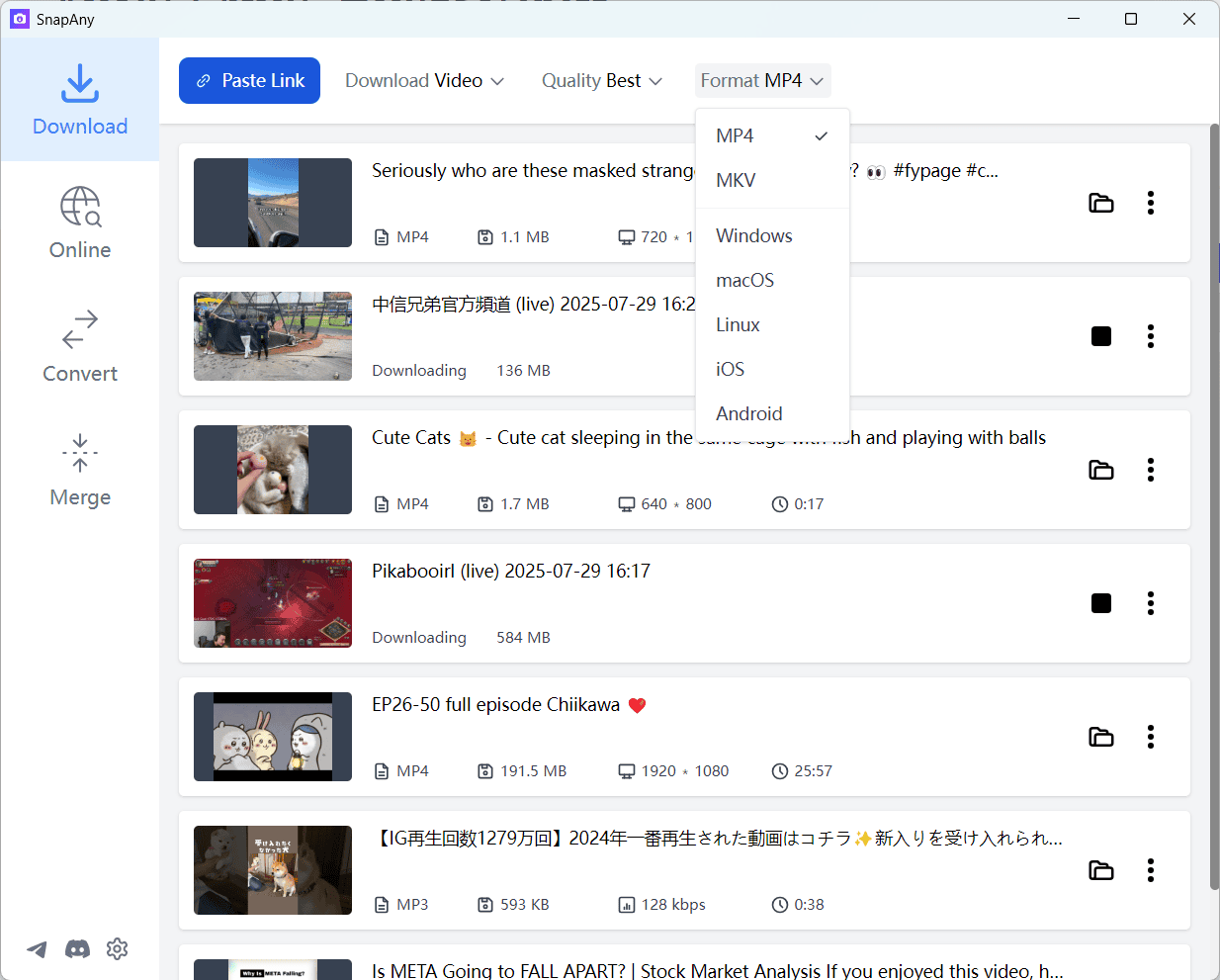Choose Linux in format menu

click(x=772, y=324)
